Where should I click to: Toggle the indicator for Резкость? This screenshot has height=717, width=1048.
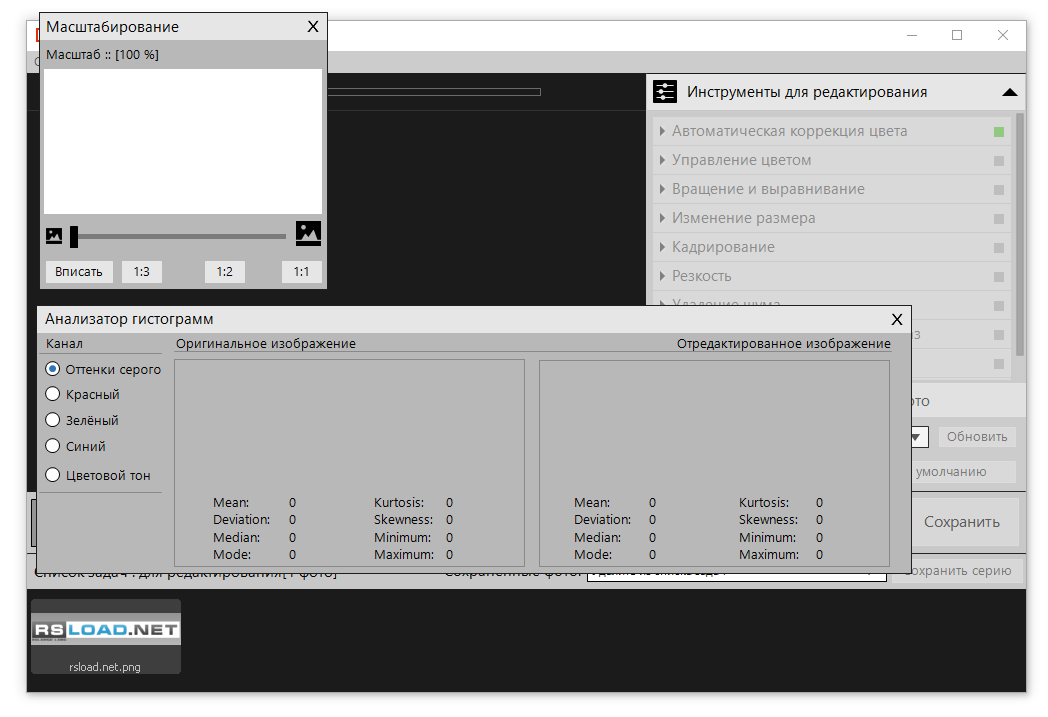coord(999,277)
